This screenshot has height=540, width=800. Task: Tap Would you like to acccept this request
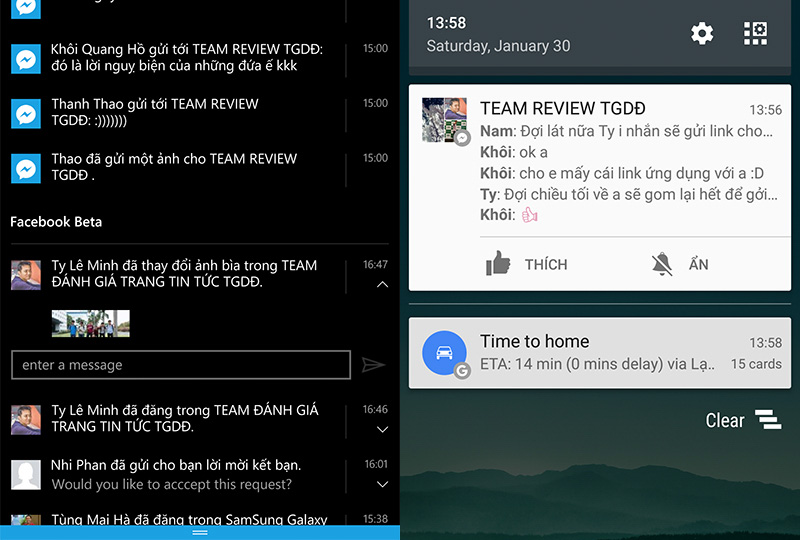tap(172, 484)
